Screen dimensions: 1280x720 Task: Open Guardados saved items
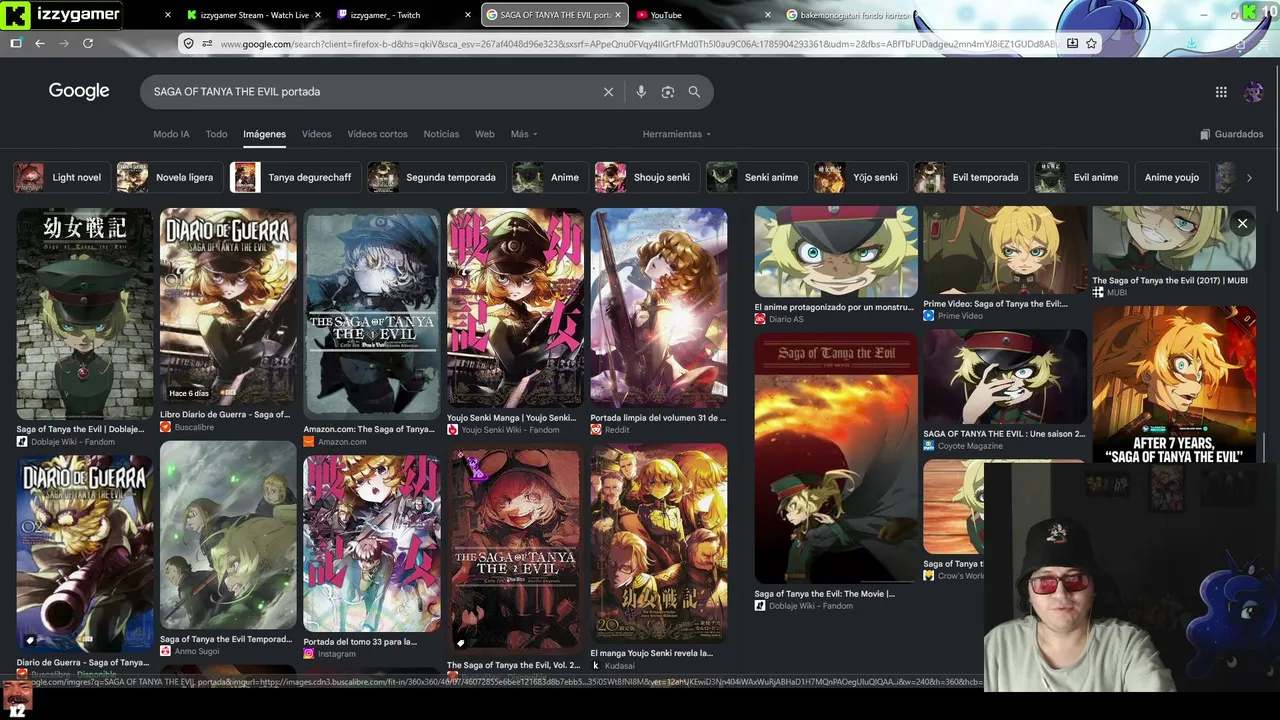pos(1232,134)
